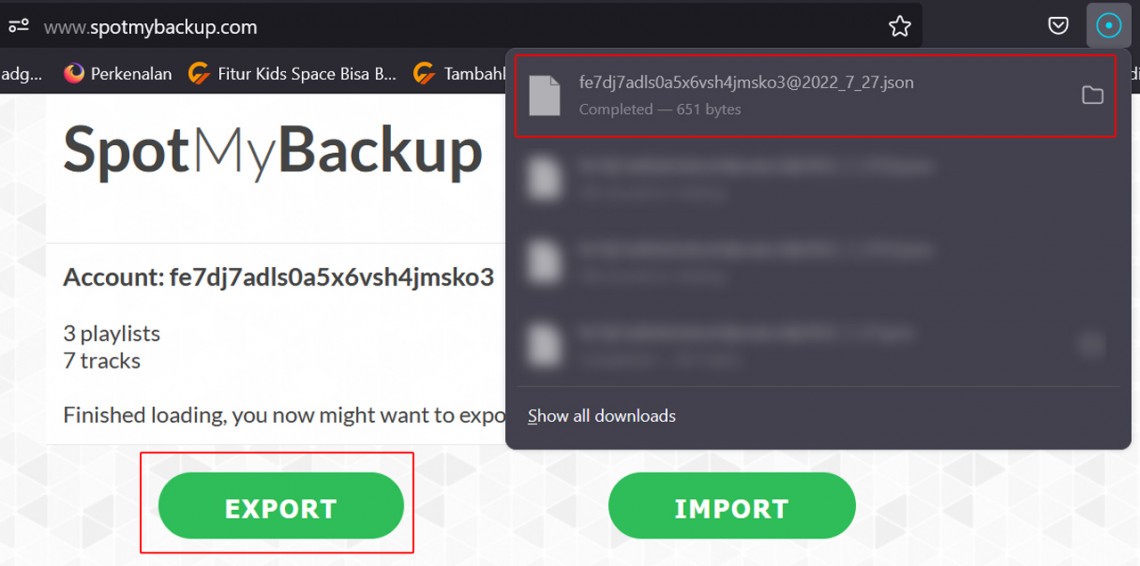
Task: Click the SpotMyBackup logo heading
Action: (273, 152)
